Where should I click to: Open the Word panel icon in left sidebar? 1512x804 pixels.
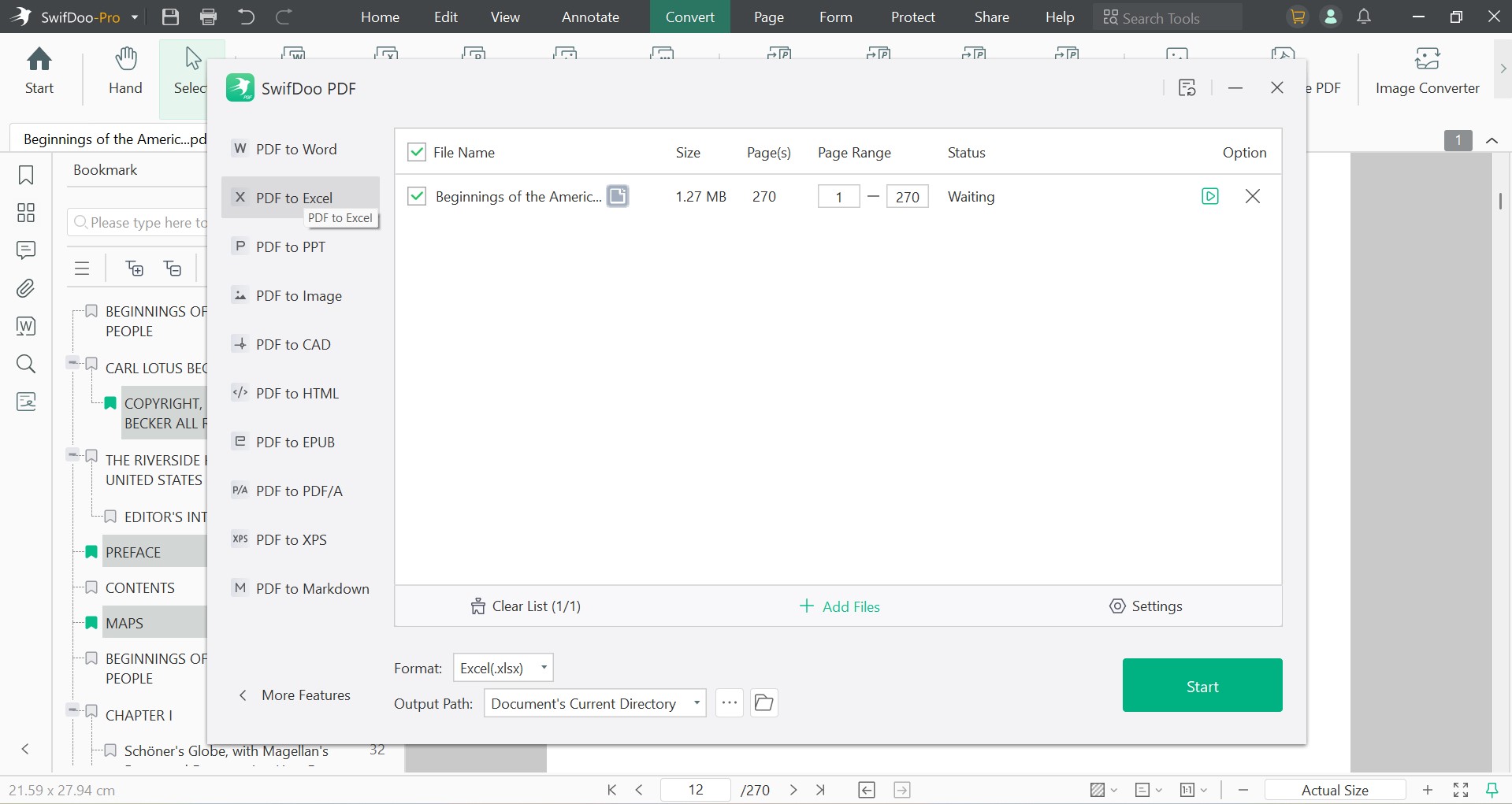click(26, 326)
